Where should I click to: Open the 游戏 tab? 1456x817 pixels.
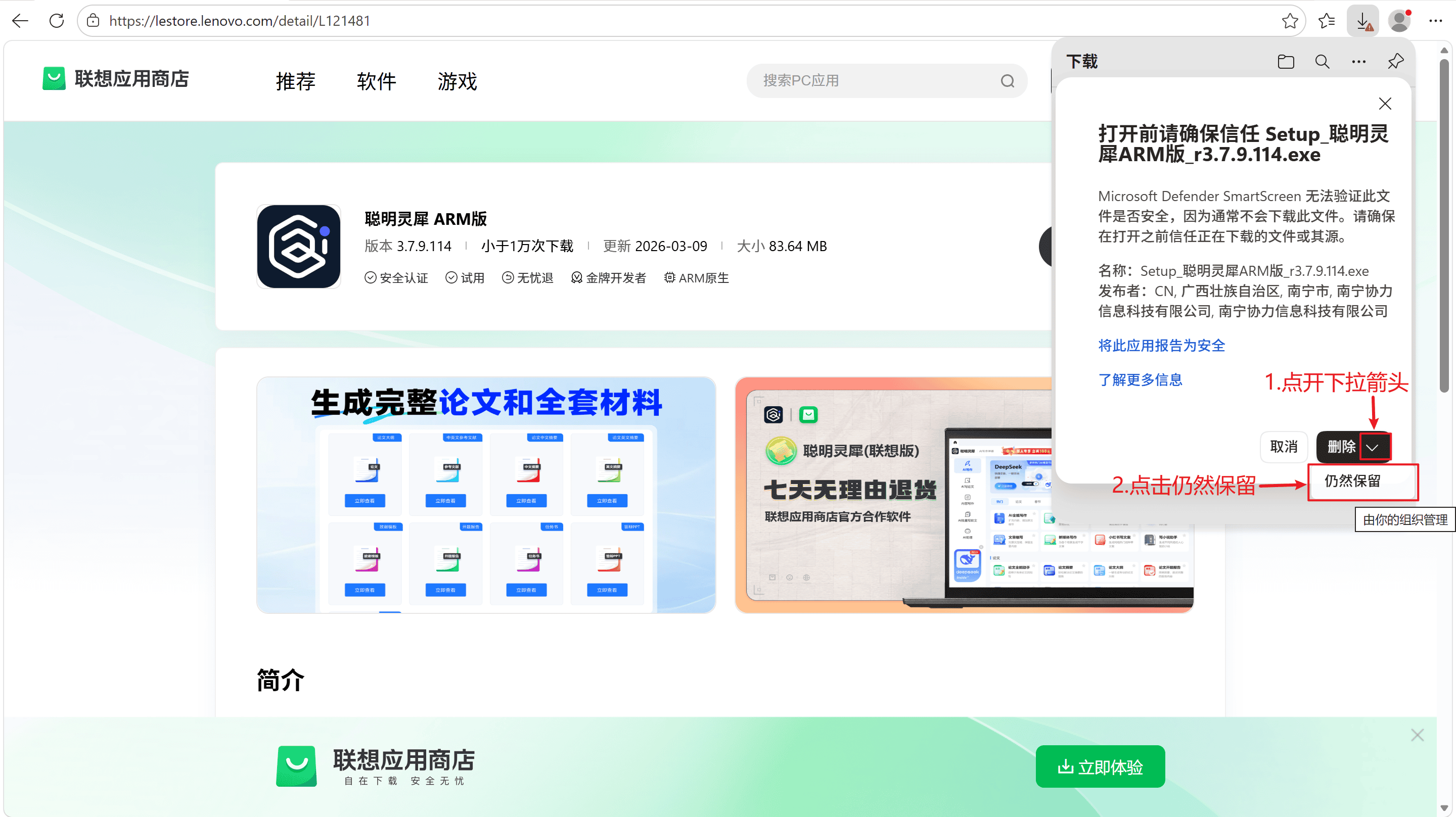coord(457,81)
